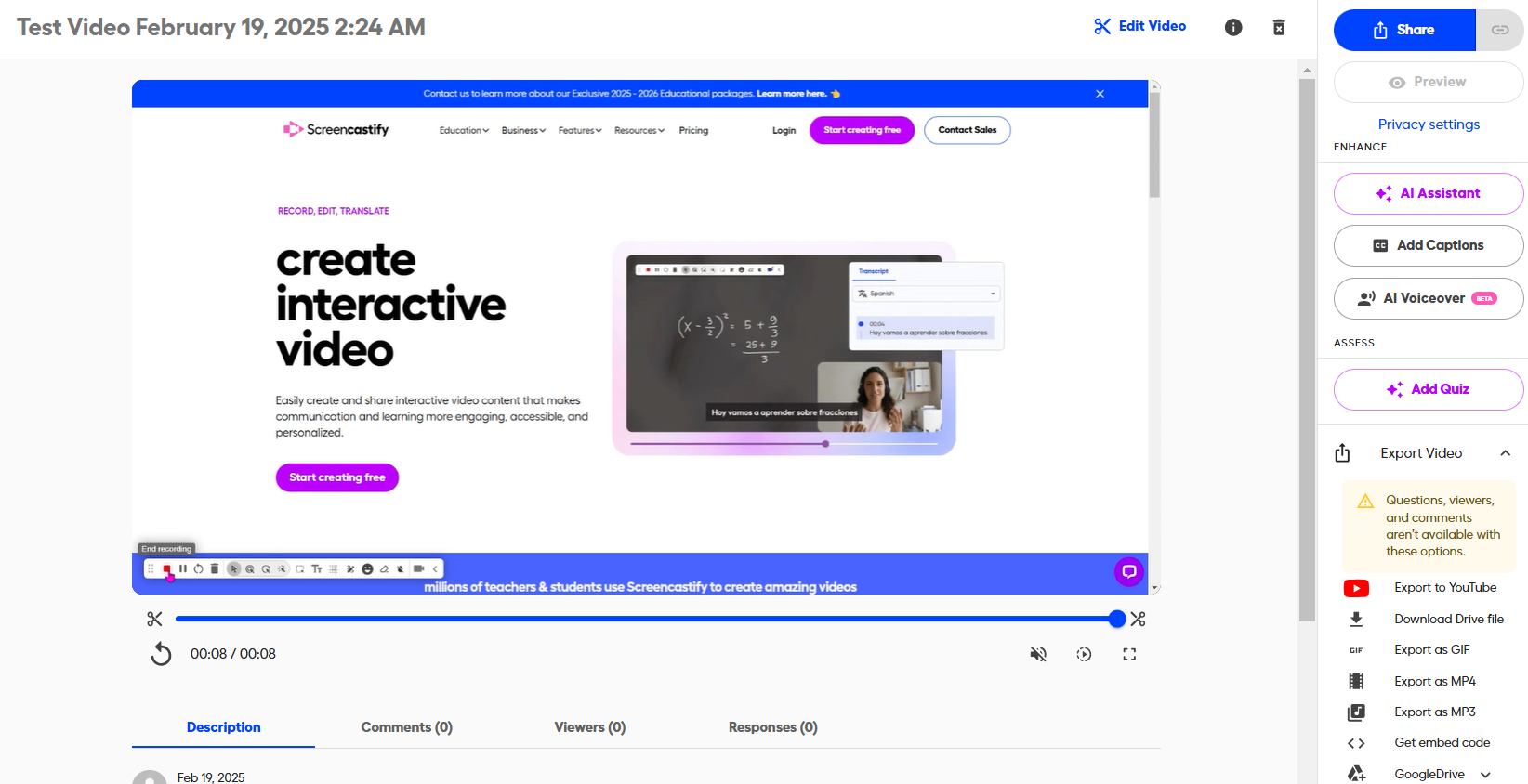The image size is (1528, 784).
Task: Select Get embed code
Action: pos(1442,743)
